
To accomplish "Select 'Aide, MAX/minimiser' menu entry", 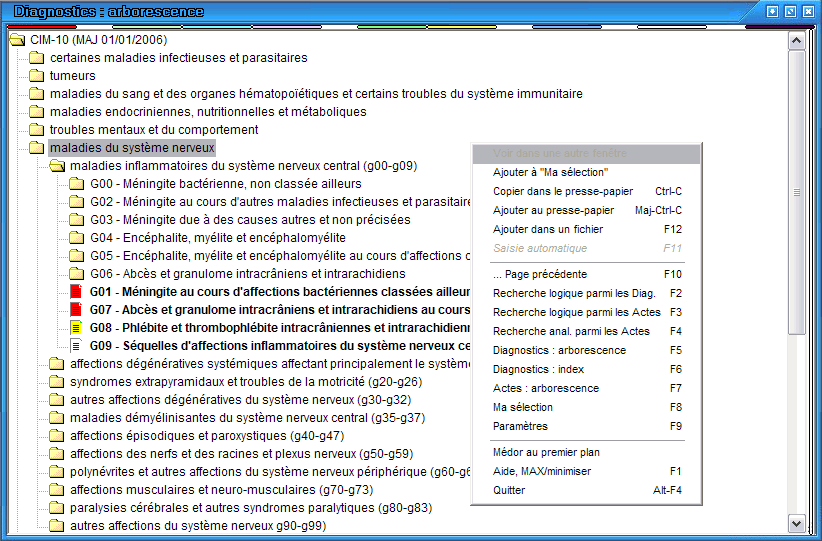I will [586, 471].
